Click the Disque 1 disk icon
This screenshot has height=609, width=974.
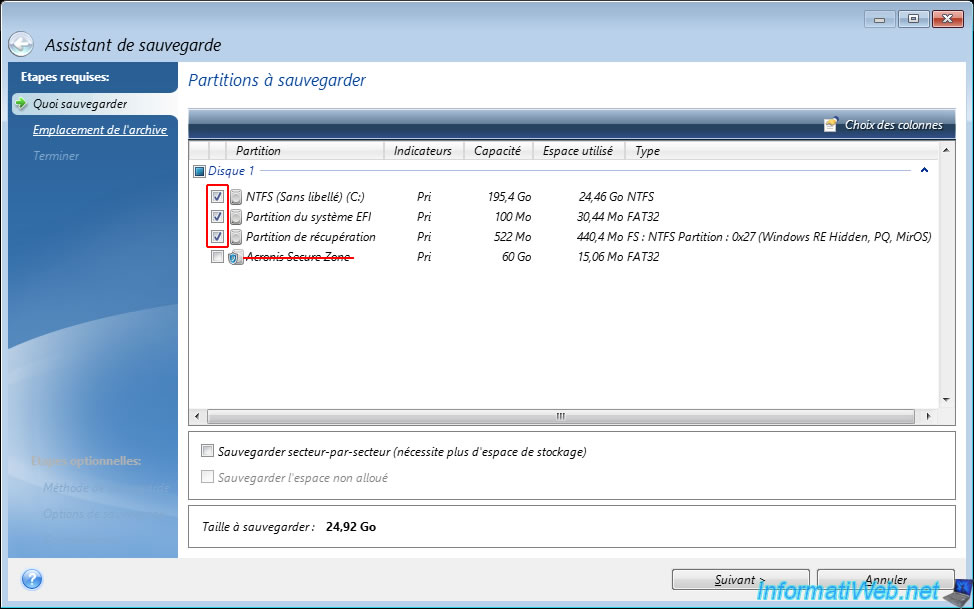coord(200,171)
